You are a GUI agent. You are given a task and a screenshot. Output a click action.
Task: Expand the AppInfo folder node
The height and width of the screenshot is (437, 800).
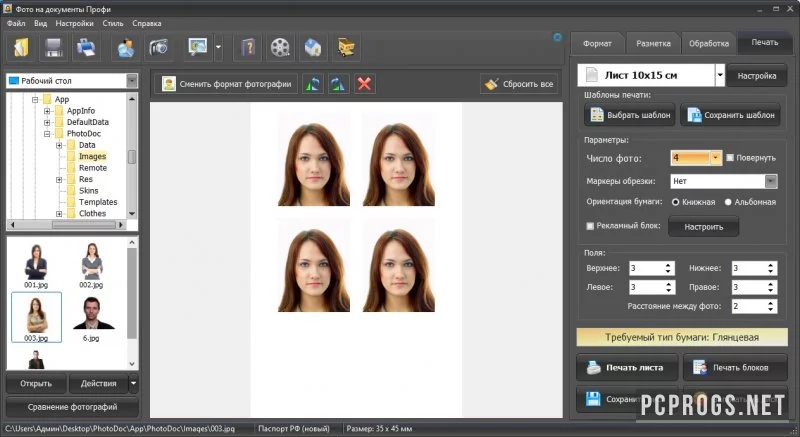[x=47, y=111]
